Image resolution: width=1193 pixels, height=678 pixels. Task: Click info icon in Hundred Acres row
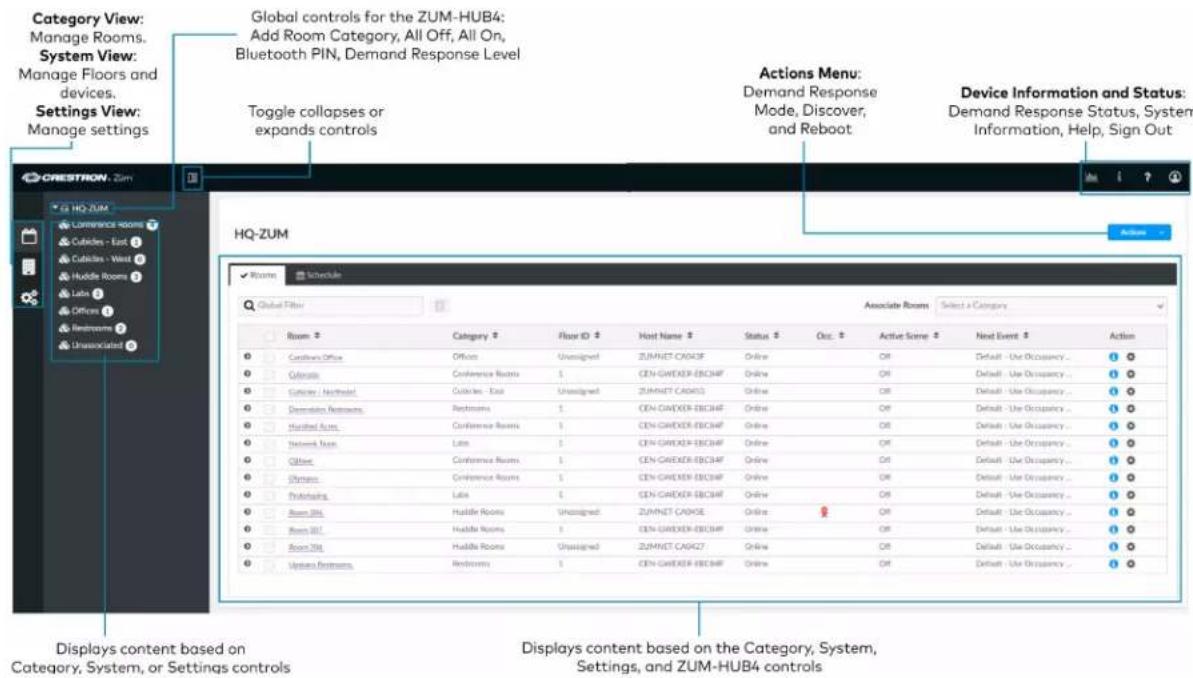click(1113, 426)
